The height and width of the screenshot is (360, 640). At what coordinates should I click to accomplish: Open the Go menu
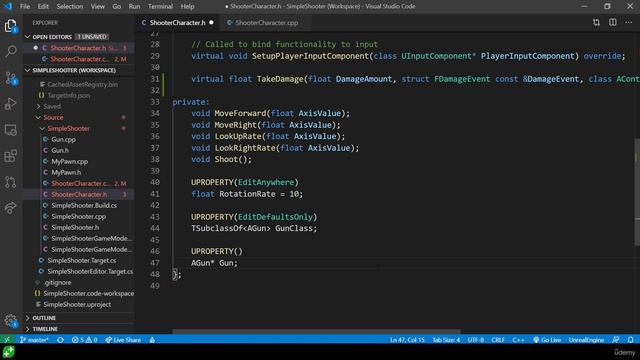[x=117, y=7]
